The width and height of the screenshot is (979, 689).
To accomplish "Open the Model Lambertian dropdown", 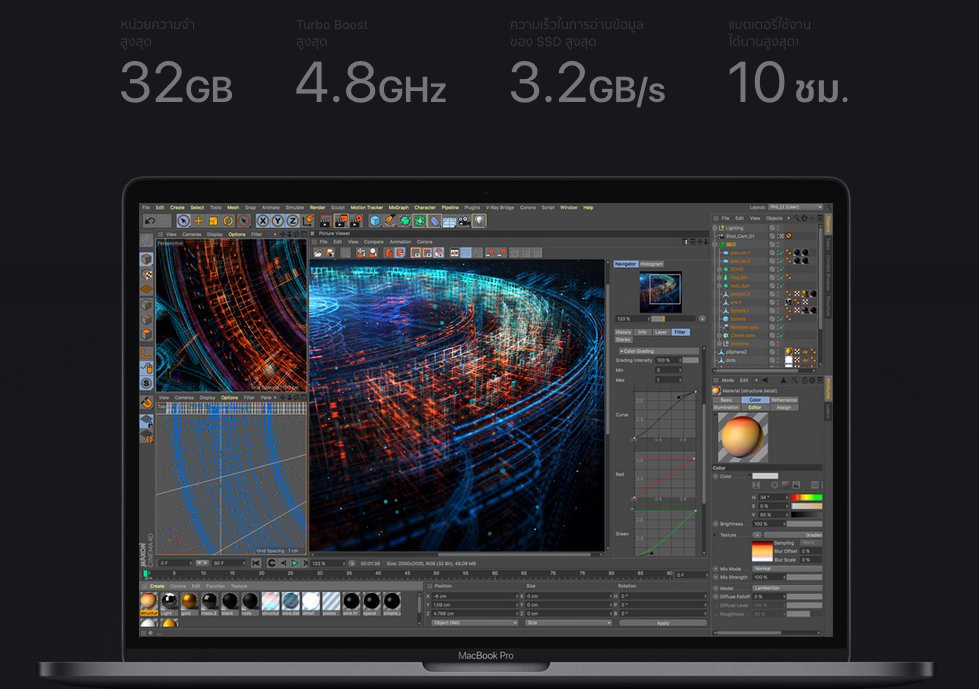I will click(x=787, y=588).
